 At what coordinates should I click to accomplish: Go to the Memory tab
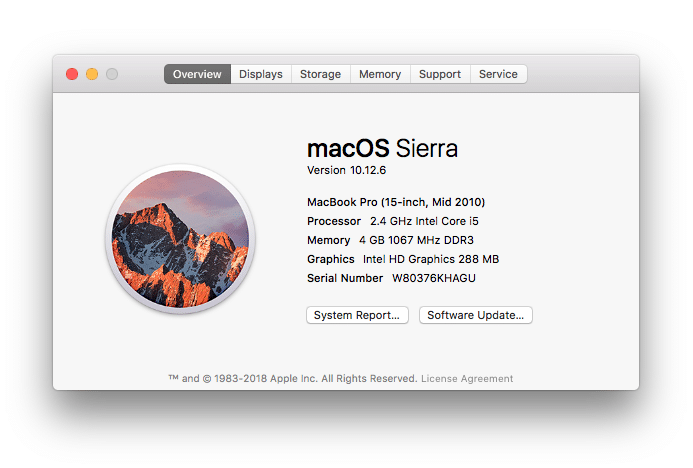click(x=380, y=74)
